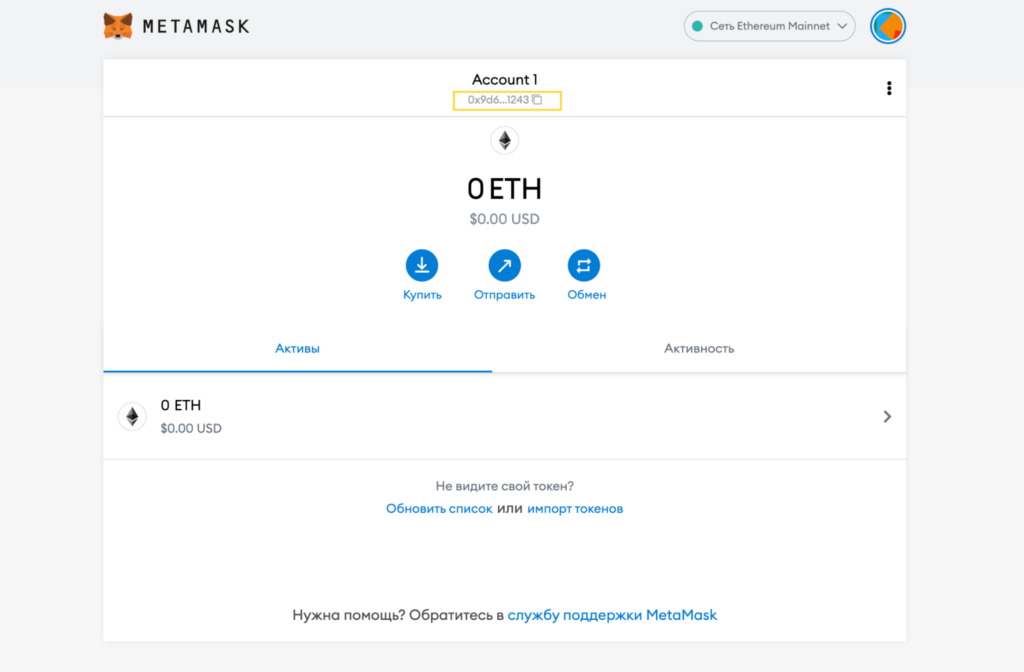Expand the 0 ETH asset row chevron

(887, 416)
